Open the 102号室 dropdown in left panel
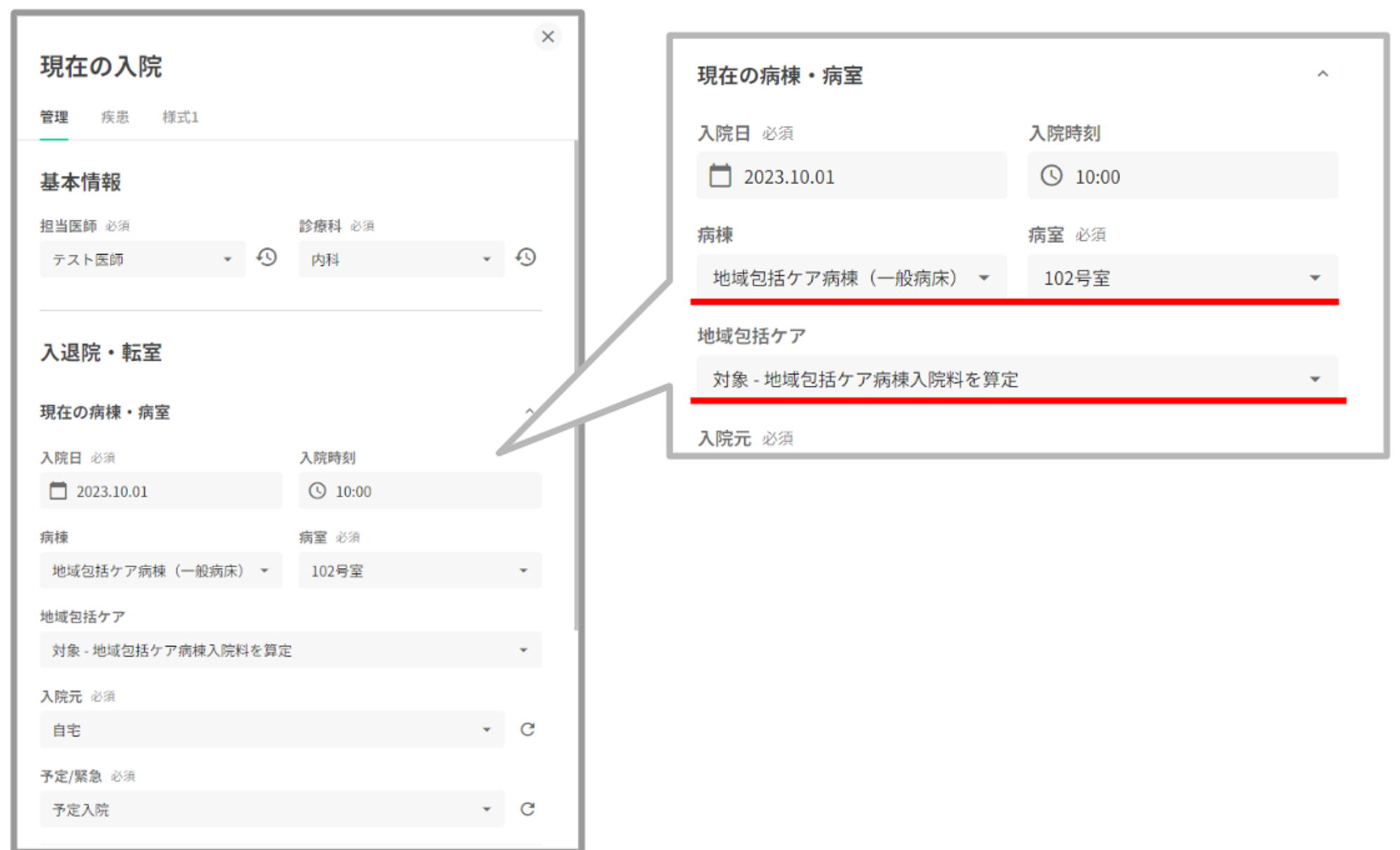The height and width of the screenshot is (850, 1400). click(420, 571)
